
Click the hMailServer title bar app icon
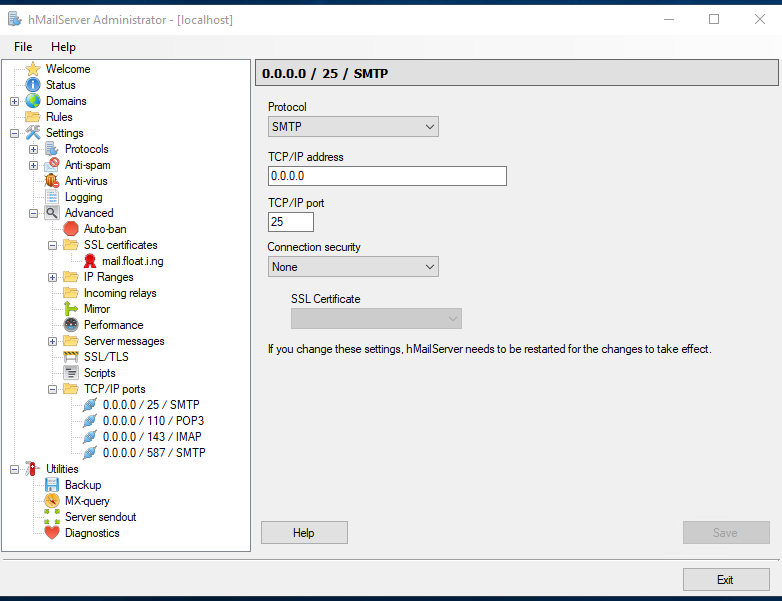click(x=15, y=19)
